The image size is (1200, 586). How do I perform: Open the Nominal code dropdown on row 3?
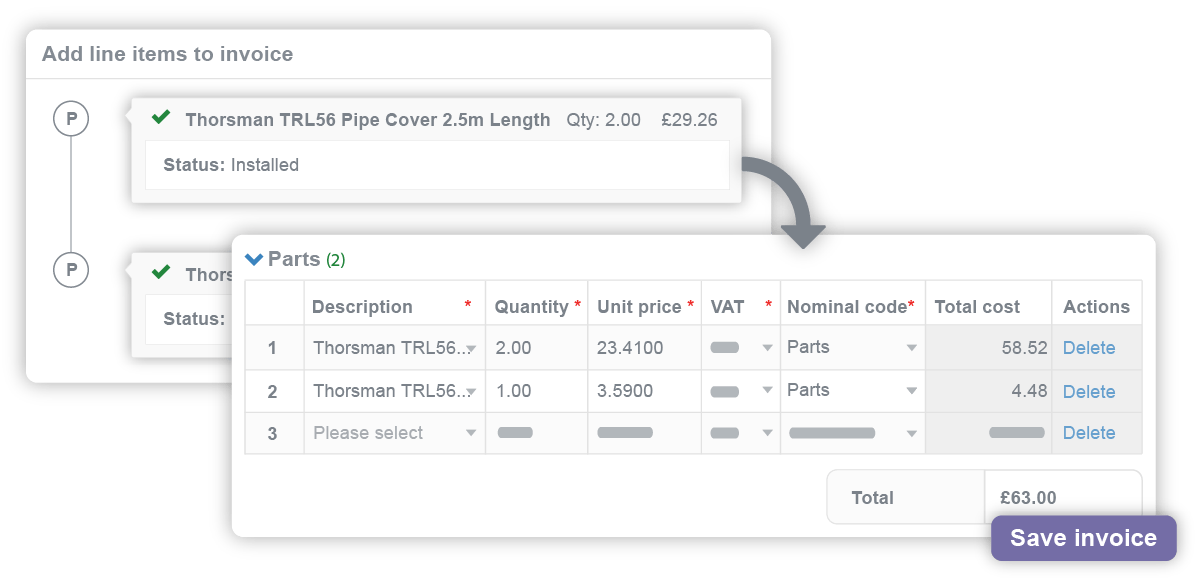pos(851,433)
